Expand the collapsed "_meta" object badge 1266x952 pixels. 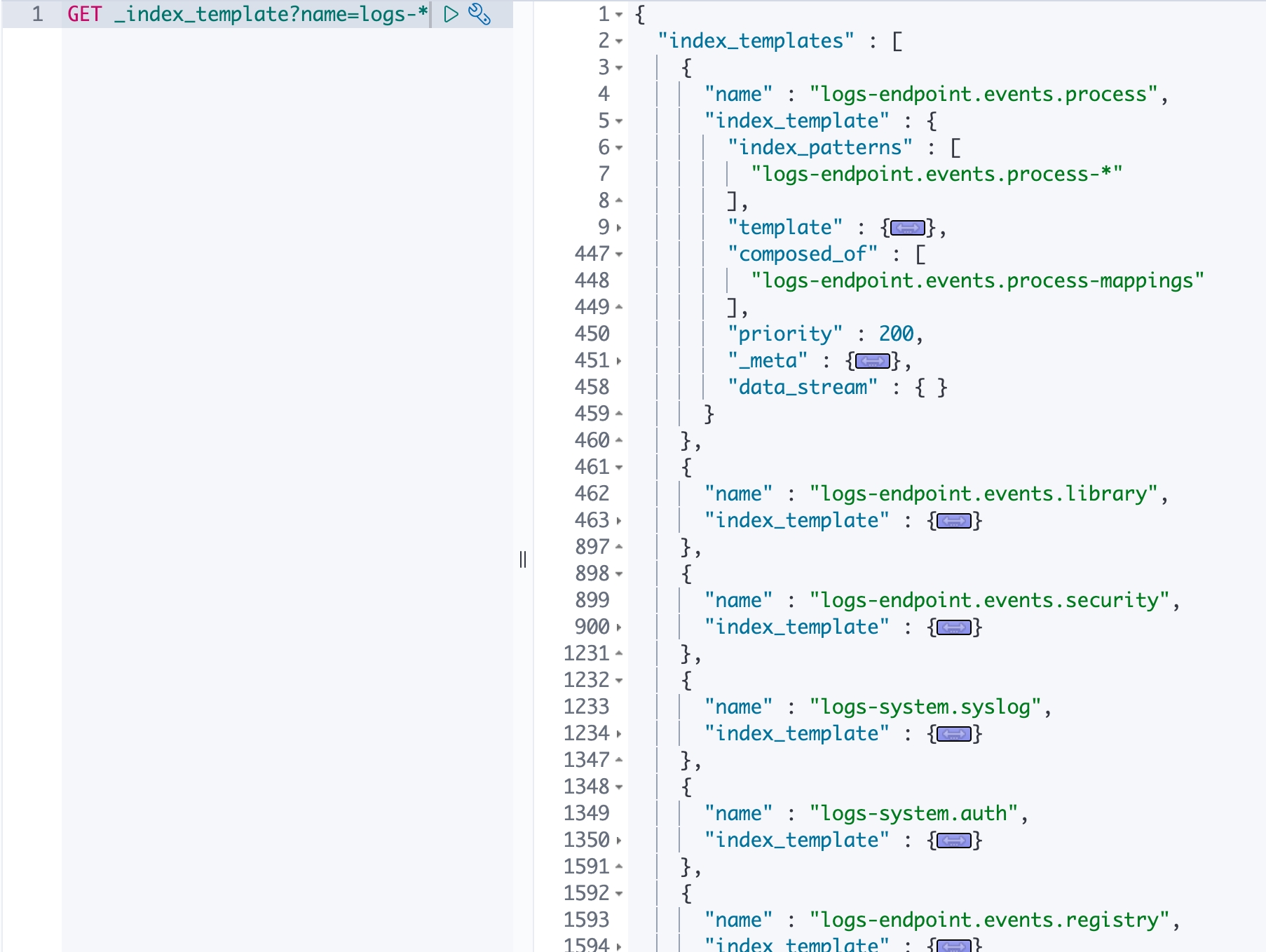[873, 361]
